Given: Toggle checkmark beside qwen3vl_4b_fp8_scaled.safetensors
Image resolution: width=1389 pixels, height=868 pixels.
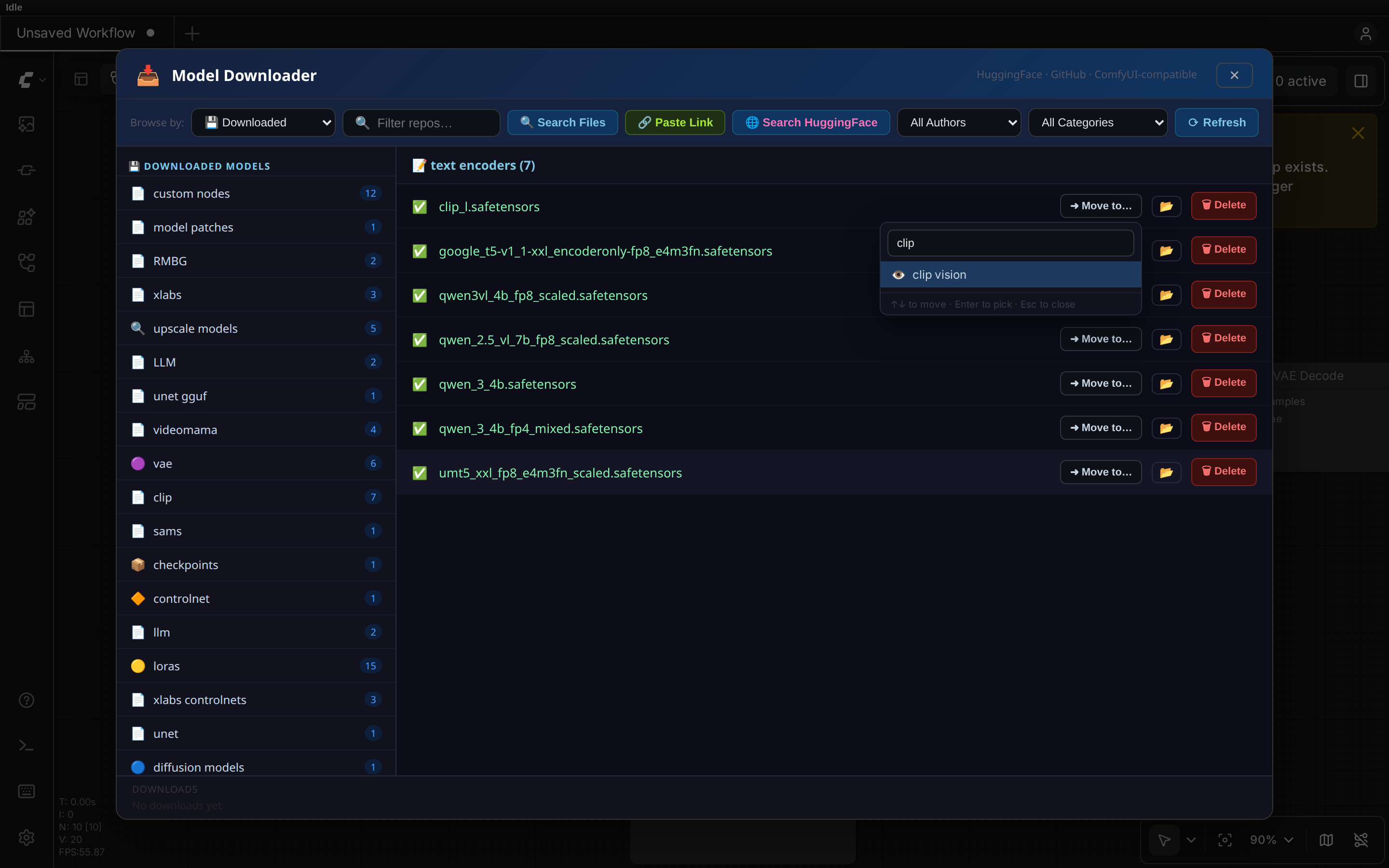Looking at the screenshot, I should pyautogui.click(x=420, y=296).
